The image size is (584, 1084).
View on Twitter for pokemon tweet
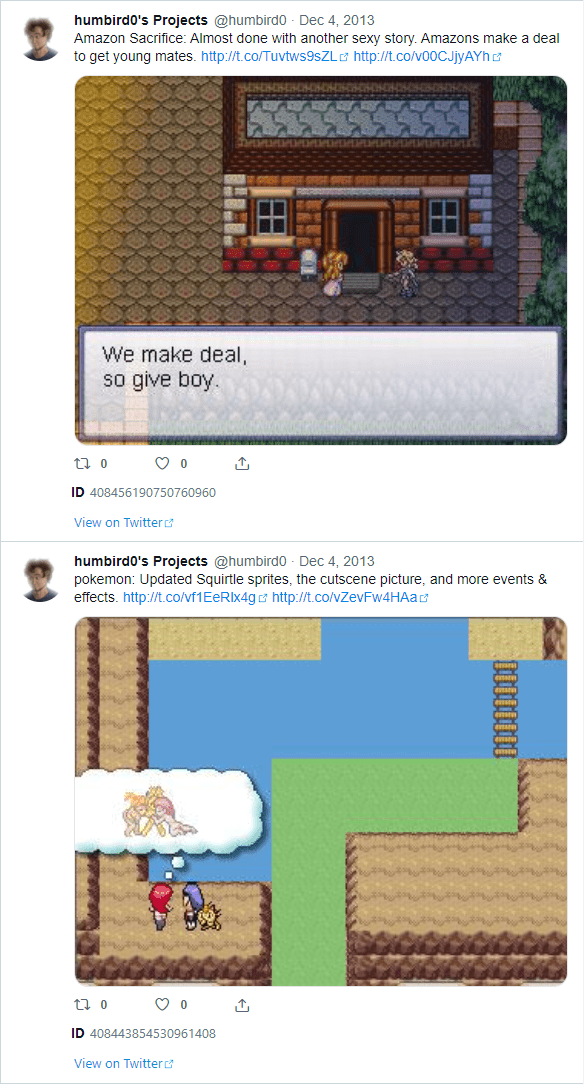[x=123, y=1063]
